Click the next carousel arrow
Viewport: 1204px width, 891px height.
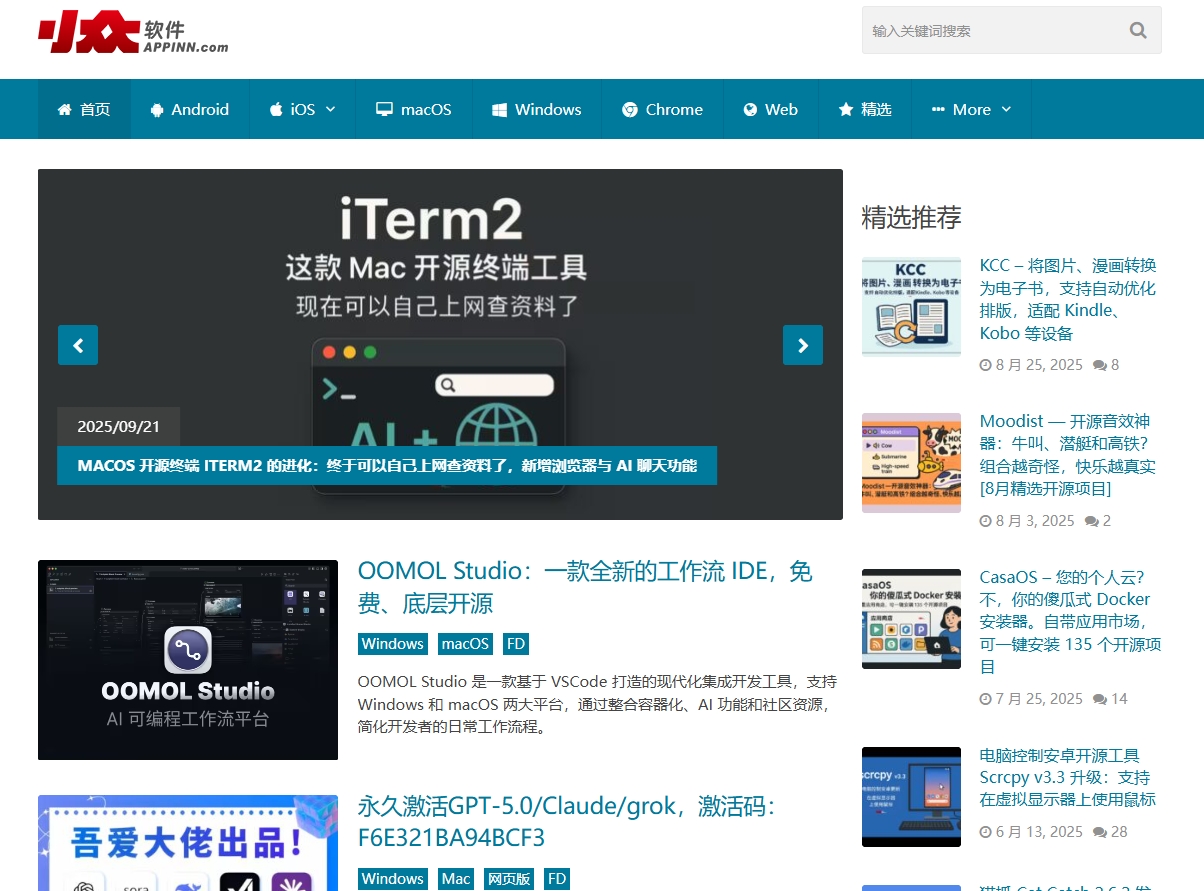click(x=803, y=345)
